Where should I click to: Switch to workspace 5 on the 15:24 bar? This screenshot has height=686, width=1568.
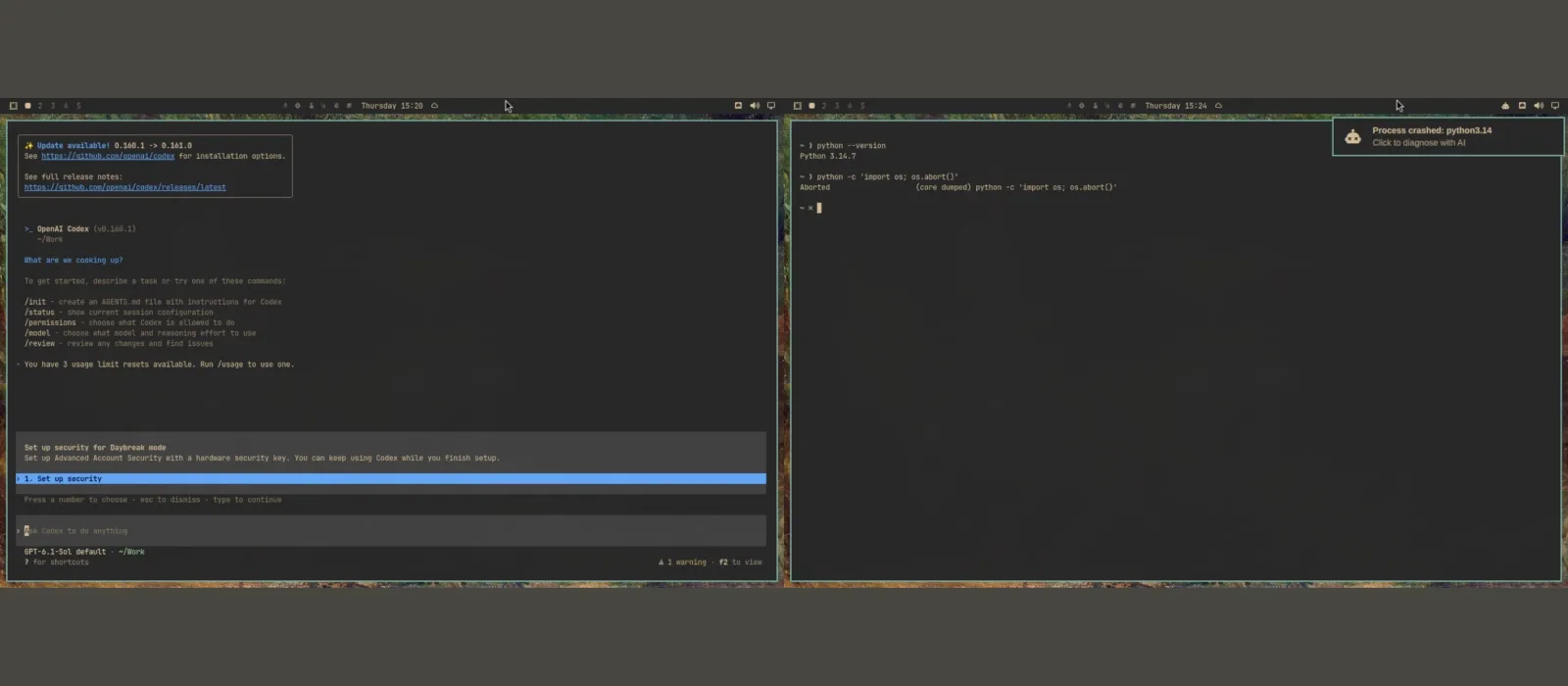(862, 106)
